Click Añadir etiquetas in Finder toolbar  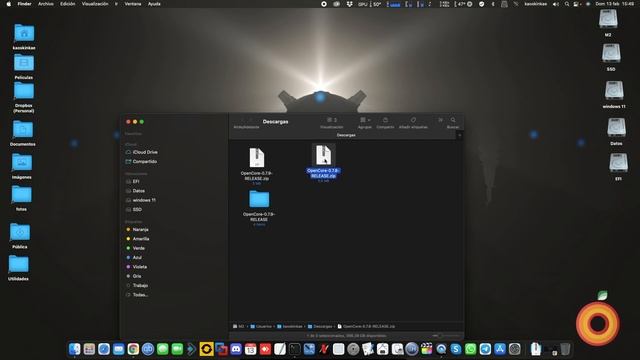coord(413,120)
